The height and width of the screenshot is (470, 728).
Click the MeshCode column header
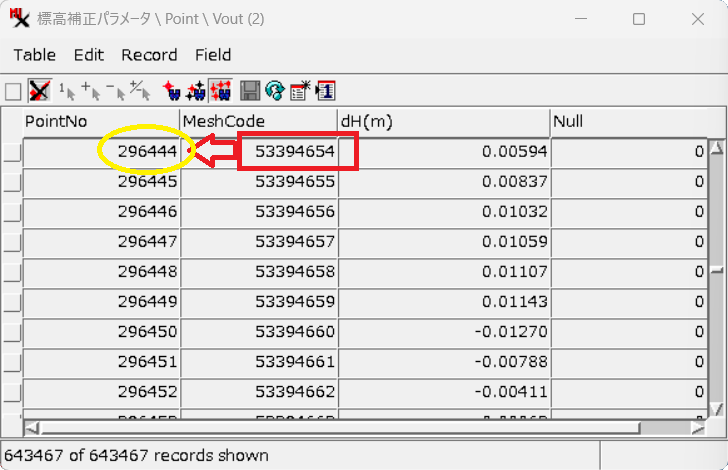258,121
